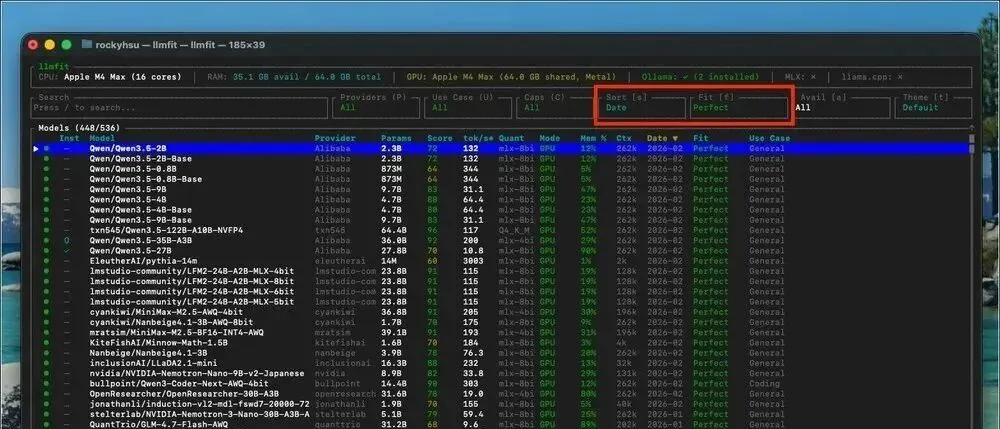The height and width of the screenshot is (429, 1000).
Task: Click the green dot beside QuantTrio/GLM-4.7-Flash-AWQ
Action: 46,424
